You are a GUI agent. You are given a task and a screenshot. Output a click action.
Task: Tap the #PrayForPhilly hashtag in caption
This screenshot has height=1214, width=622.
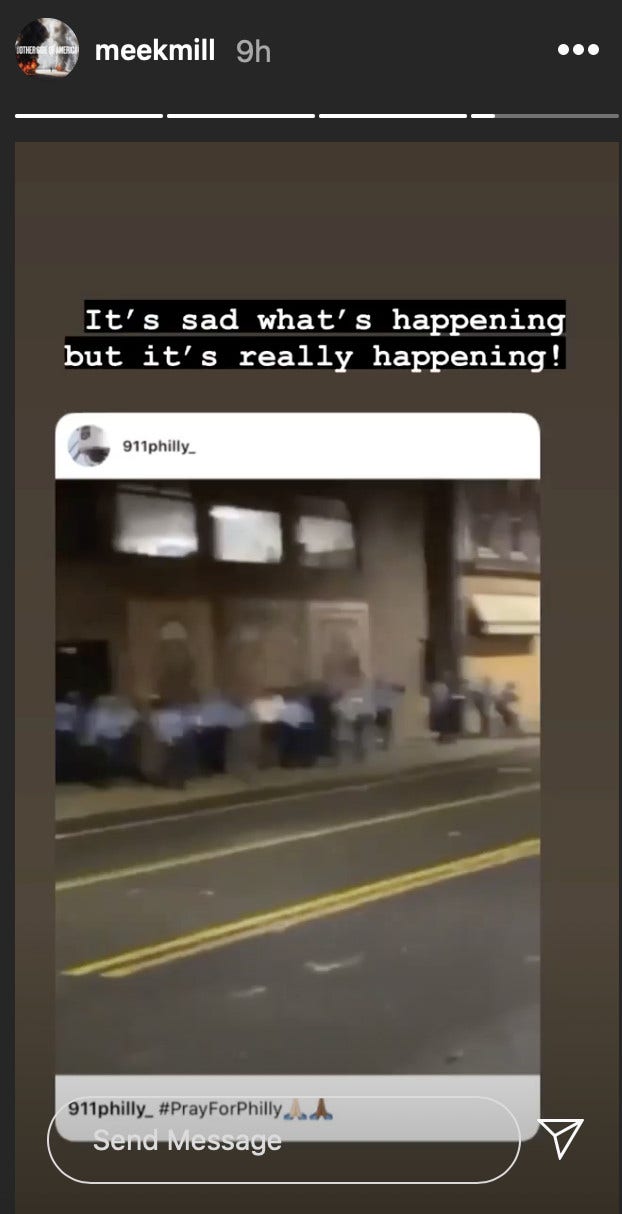(220, 1110)
